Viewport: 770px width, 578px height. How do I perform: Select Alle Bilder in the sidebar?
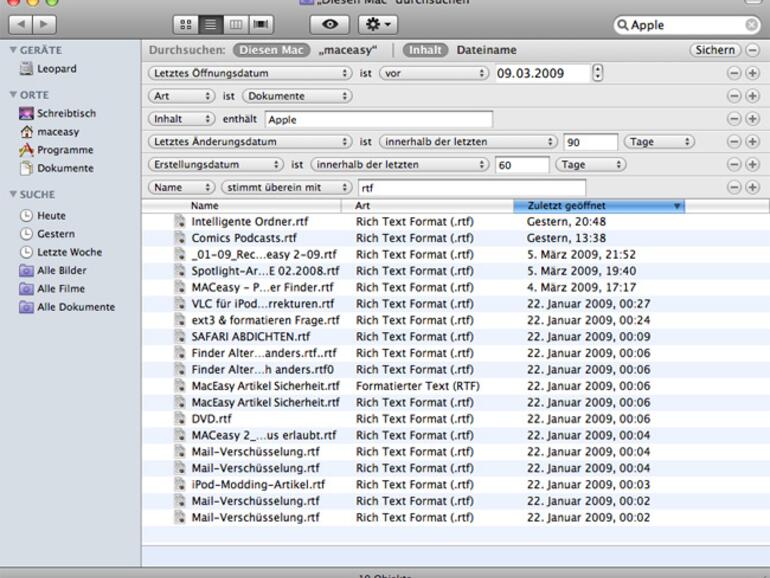(x=61, y=271)
